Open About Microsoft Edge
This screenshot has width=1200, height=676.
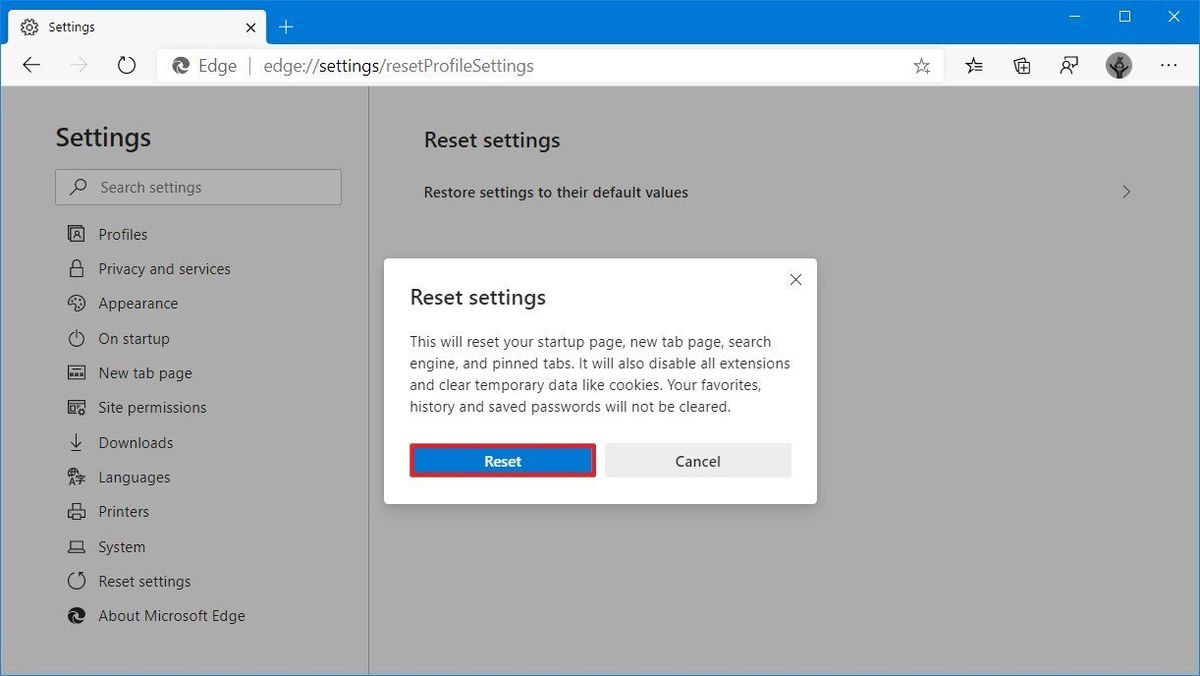[x=171, y=615]
